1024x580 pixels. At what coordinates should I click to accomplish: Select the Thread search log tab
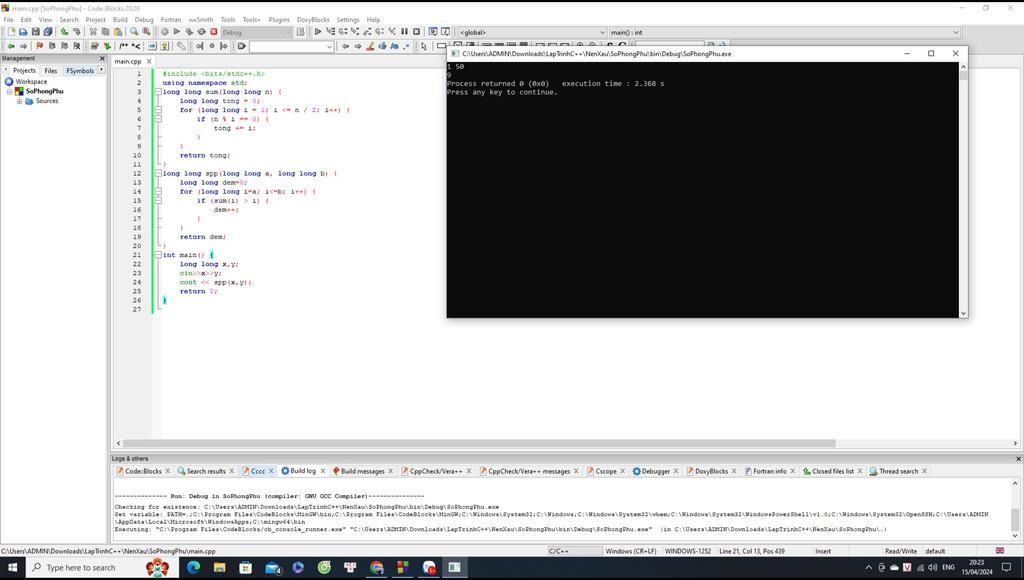coord(899,472)
